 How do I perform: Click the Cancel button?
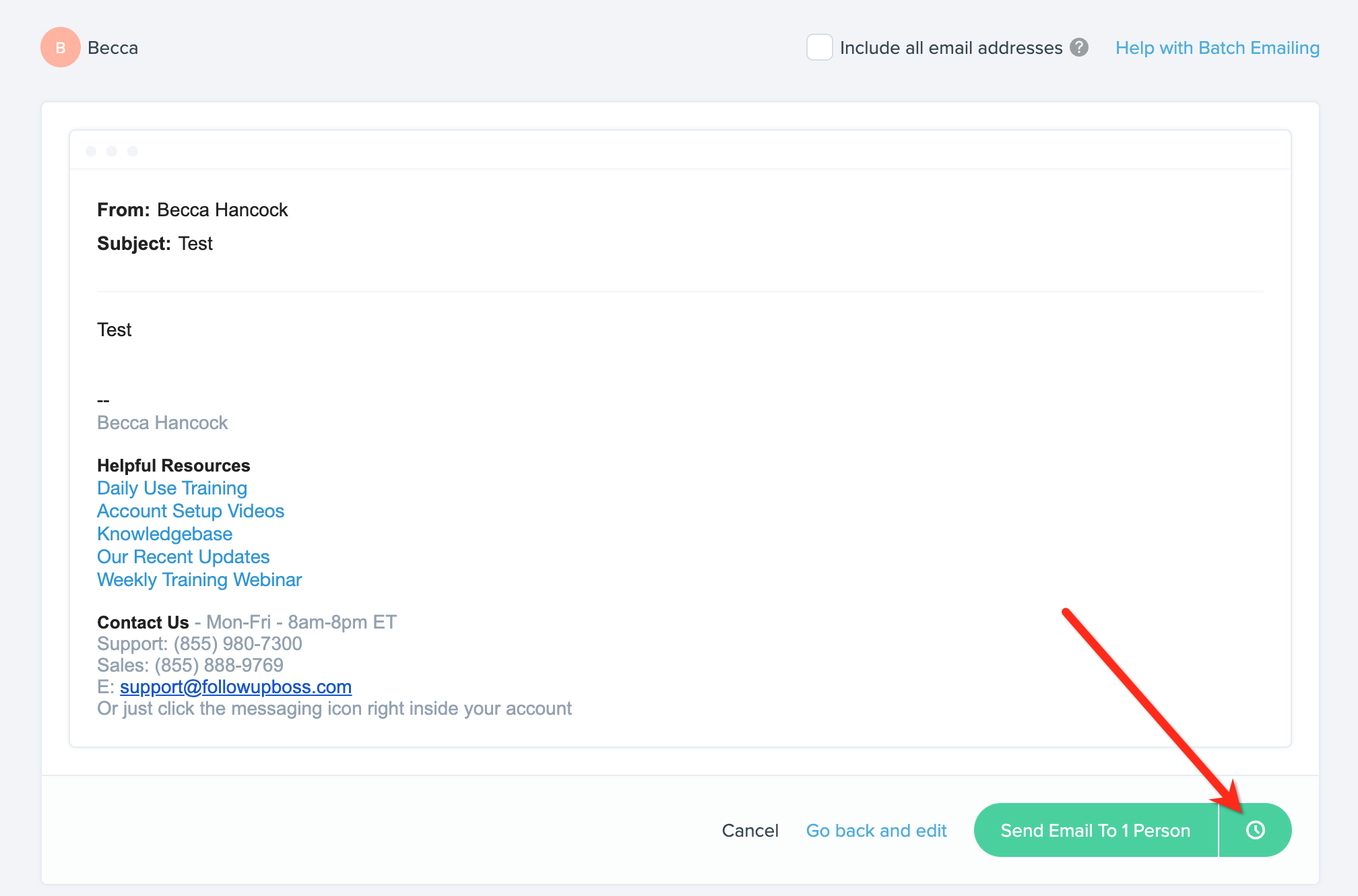pyautogui.click(x=750, y=831)
